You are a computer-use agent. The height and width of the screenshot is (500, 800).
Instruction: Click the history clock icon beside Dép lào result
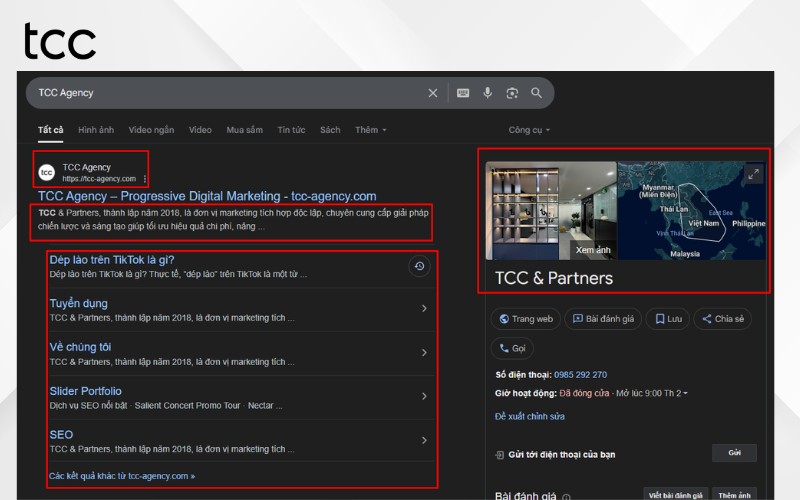(419, 266)
